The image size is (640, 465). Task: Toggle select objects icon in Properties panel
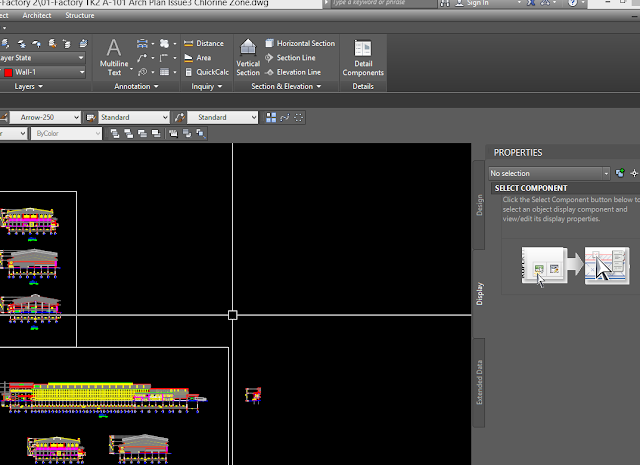634,173
